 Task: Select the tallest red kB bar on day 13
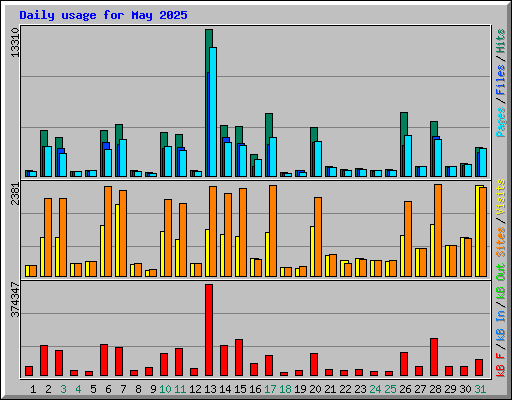[209, 330]
